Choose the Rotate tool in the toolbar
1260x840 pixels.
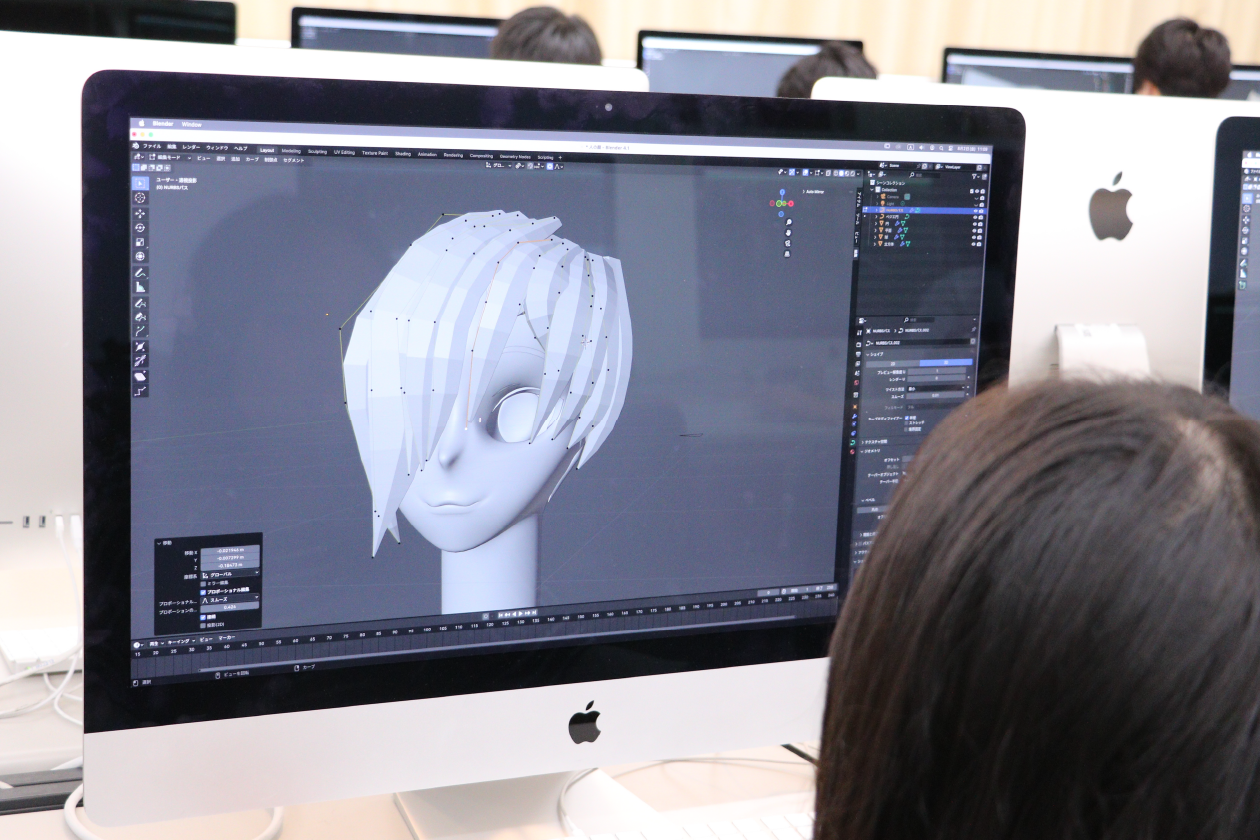[140, 228]
